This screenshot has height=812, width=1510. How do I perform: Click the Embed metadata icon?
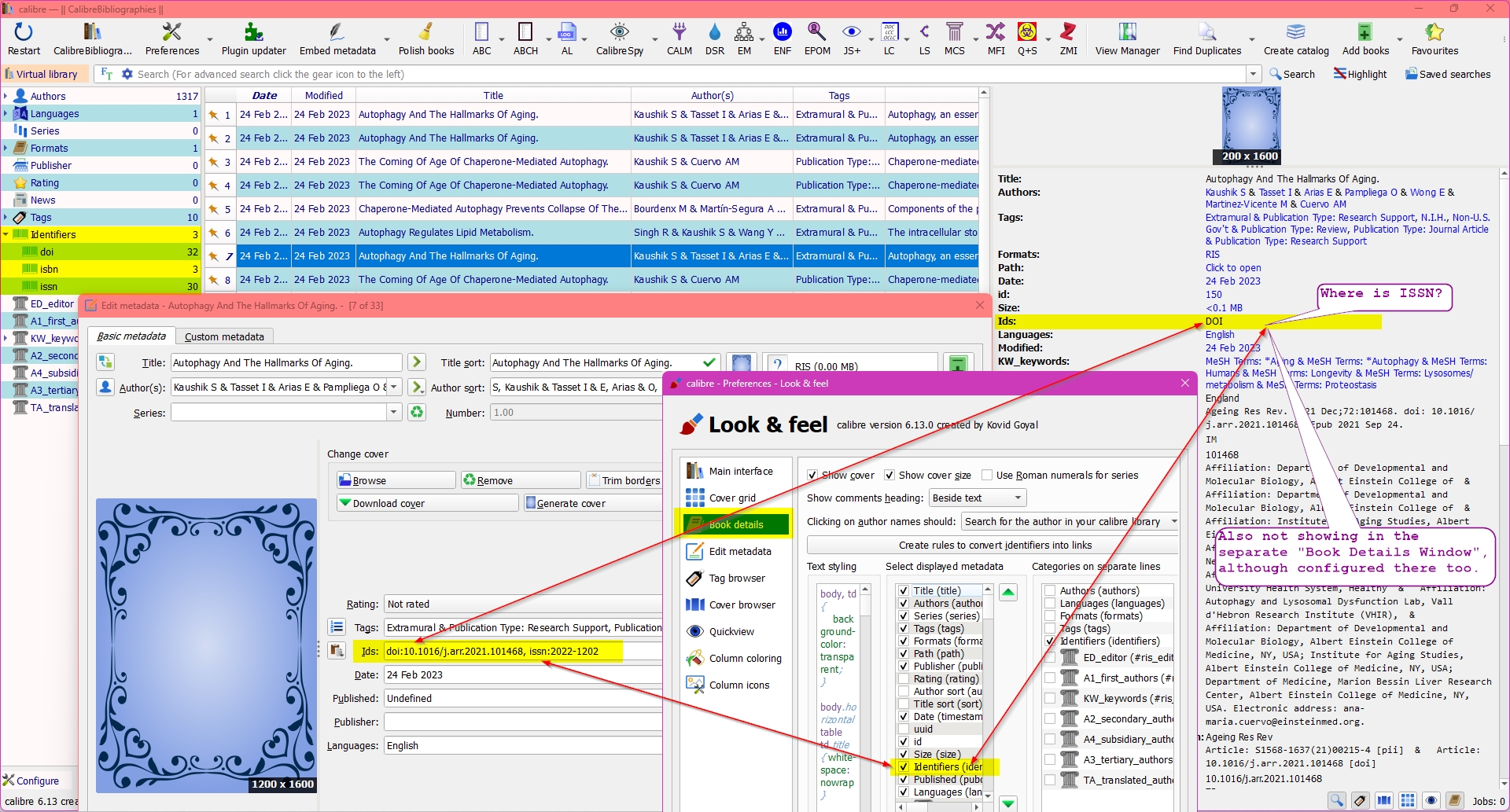tap(337, 39)
